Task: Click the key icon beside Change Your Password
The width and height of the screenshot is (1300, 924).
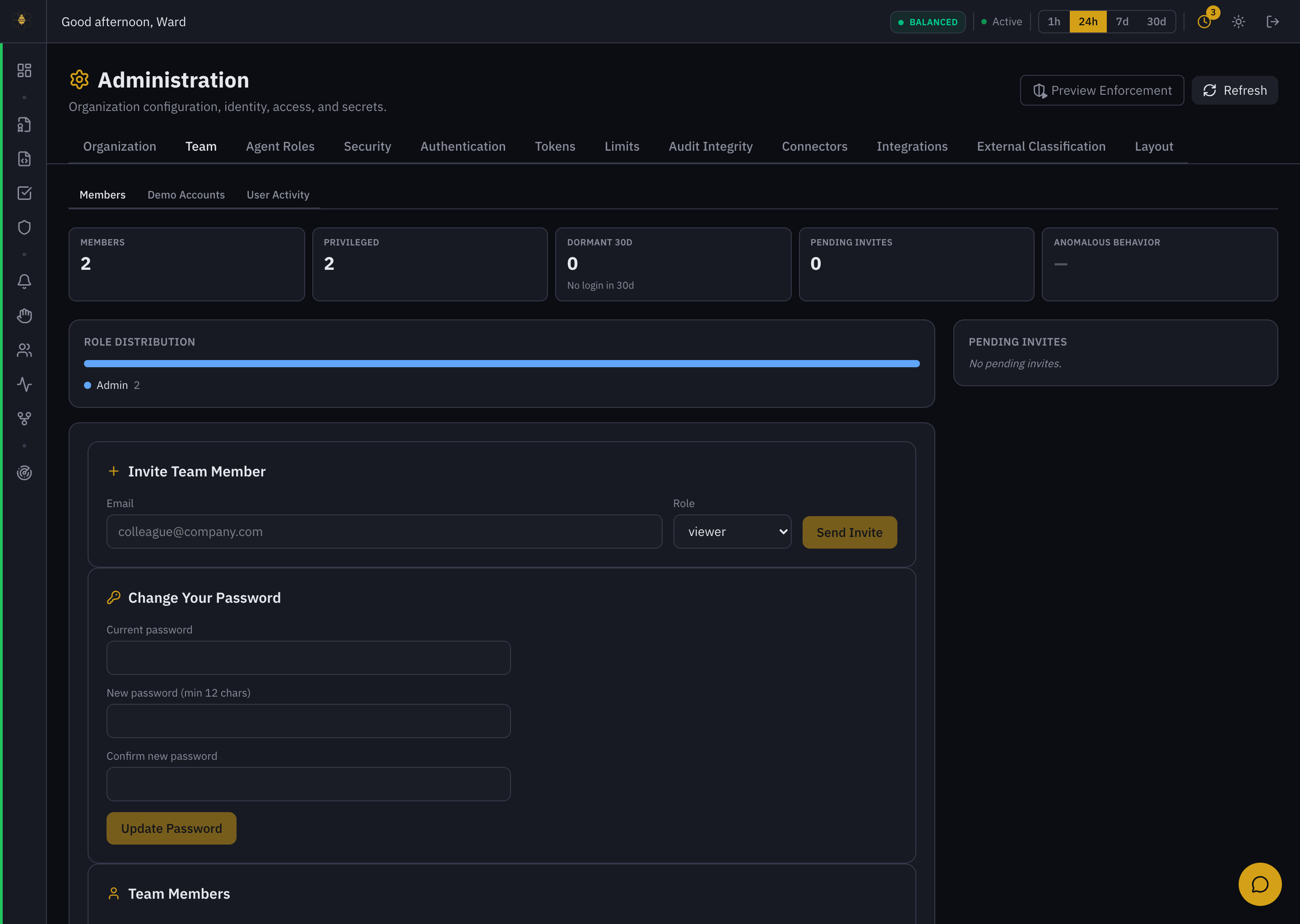Action: (114, 597)
